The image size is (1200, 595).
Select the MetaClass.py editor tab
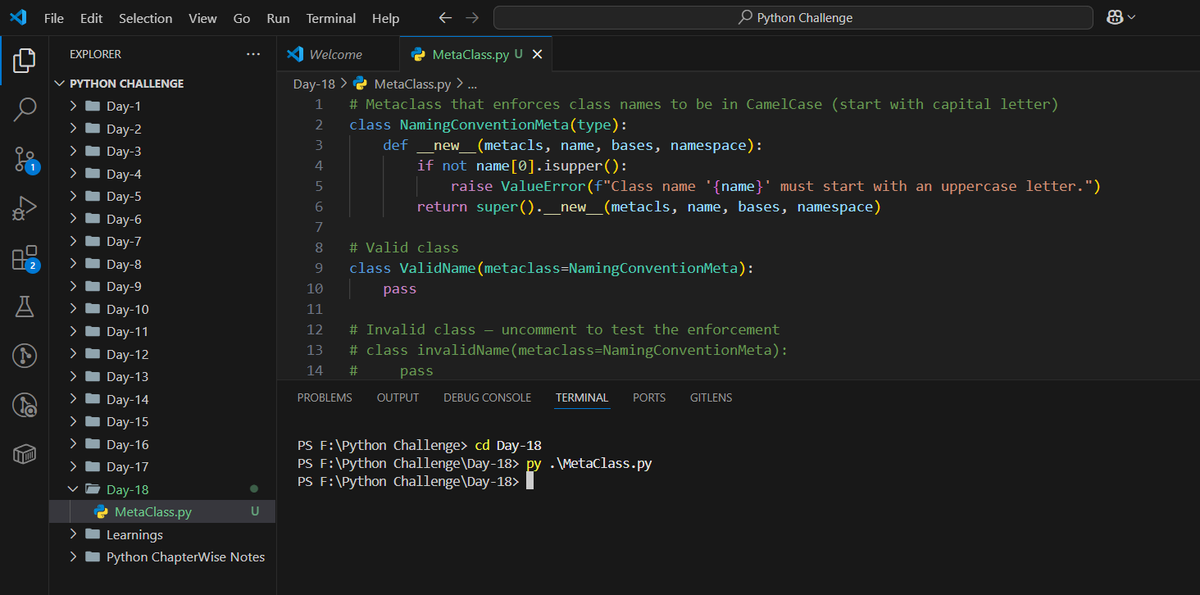click(476, 54)
